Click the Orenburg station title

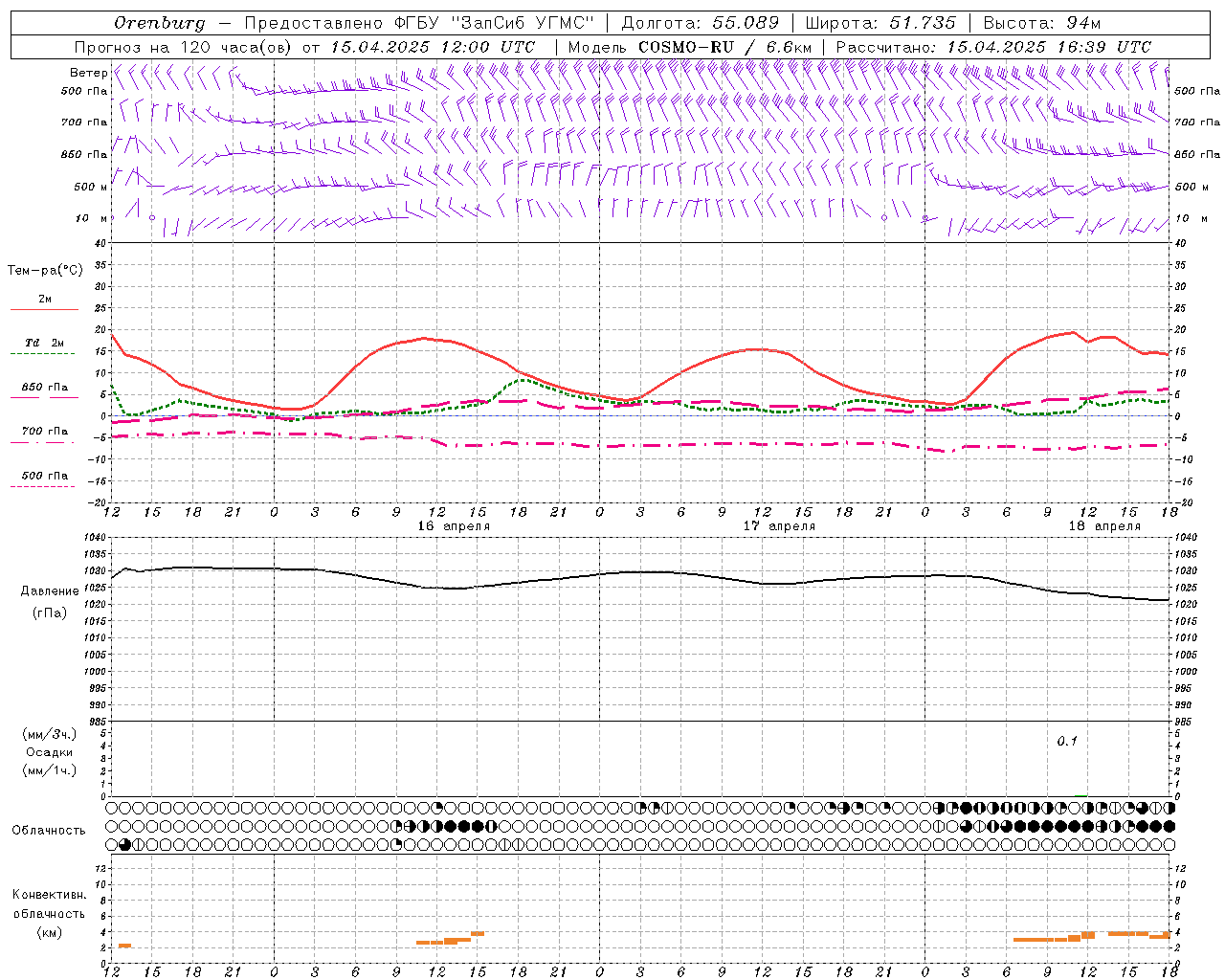click(x=159, y=23)
